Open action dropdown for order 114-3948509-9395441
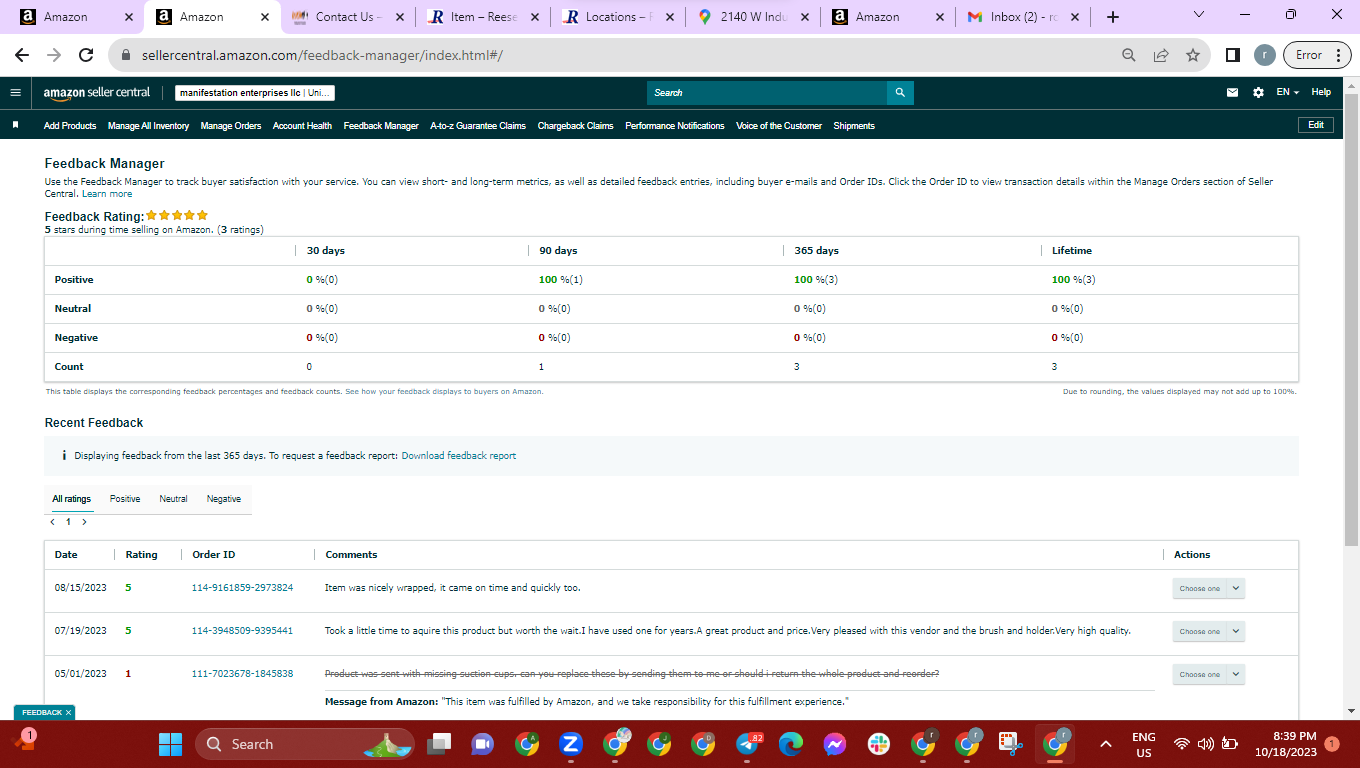The height and width of the screenshot is (768, 1360). coord(1208,632)
